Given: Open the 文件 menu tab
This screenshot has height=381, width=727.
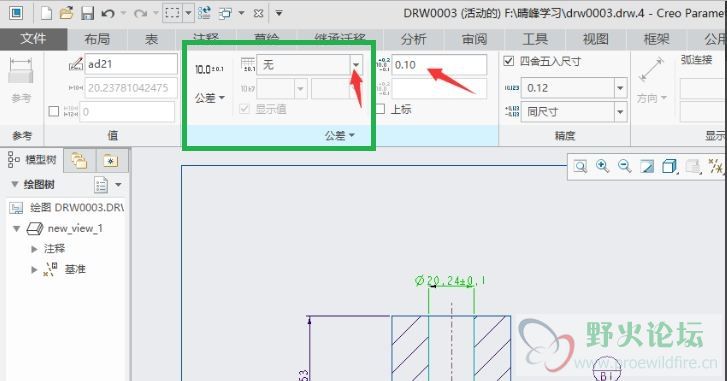Looking at the screenshot, I should (33, 39).
